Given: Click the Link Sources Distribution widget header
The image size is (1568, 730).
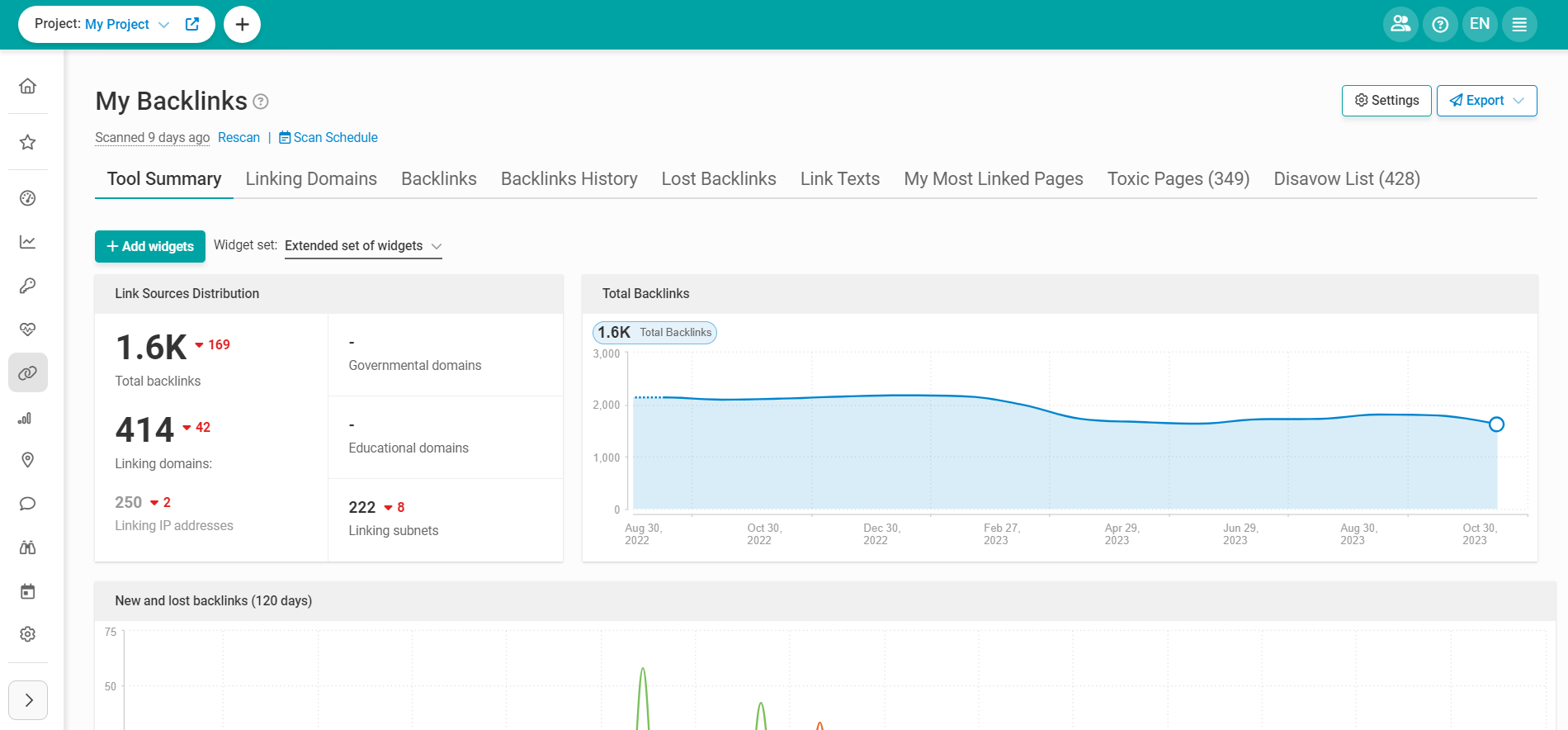Looking at the screenshot, I should tap(329, 294).
